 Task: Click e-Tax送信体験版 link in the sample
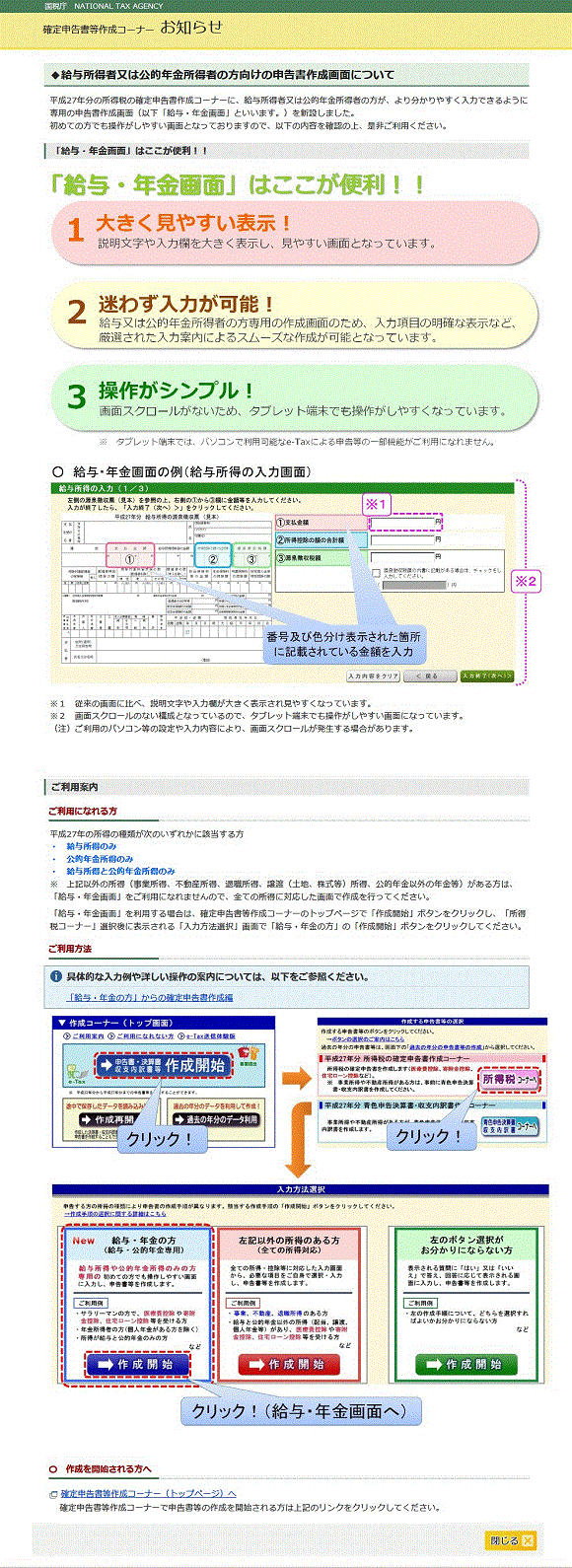click(211, 1036)
